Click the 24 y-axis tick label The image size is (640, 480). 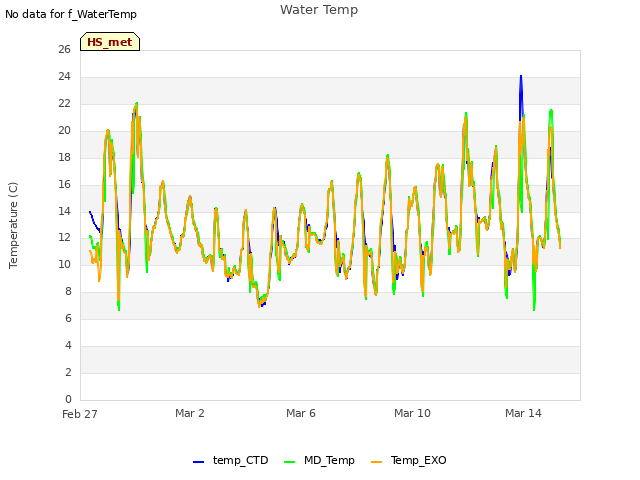(64, 76)
